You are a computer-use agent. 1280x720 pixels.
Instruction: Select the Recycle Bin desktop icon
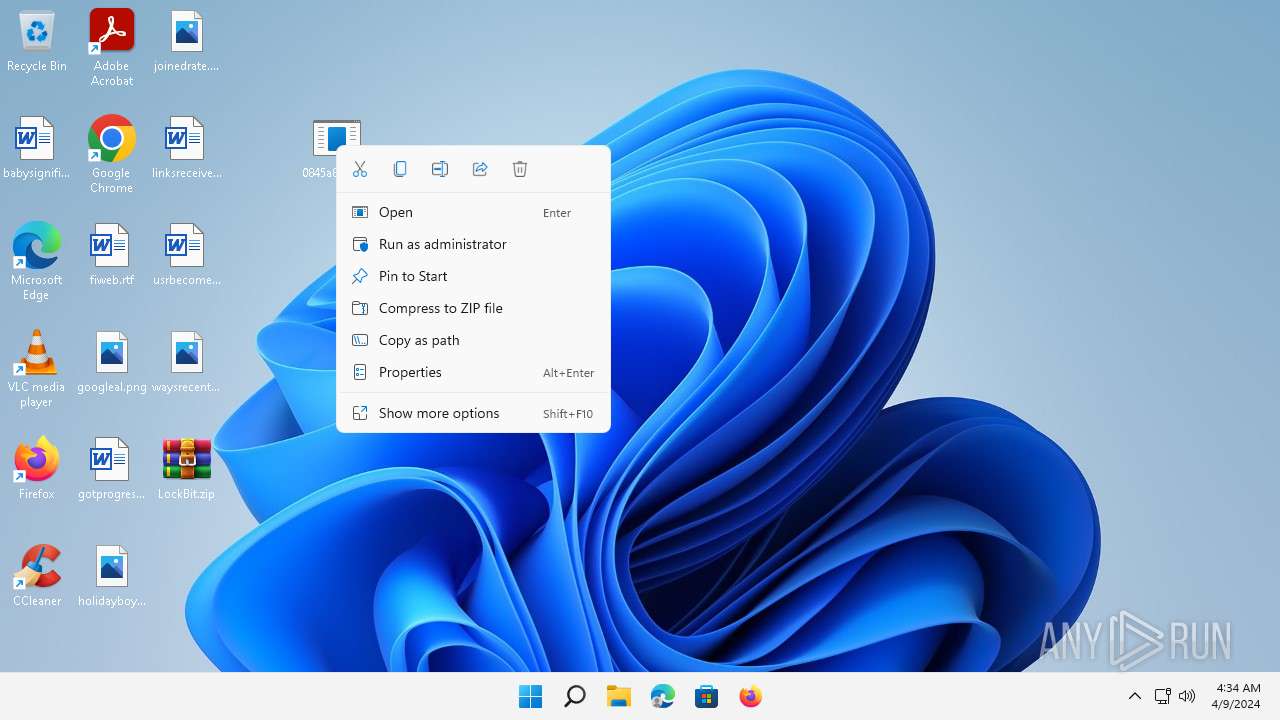coord(37,42)
